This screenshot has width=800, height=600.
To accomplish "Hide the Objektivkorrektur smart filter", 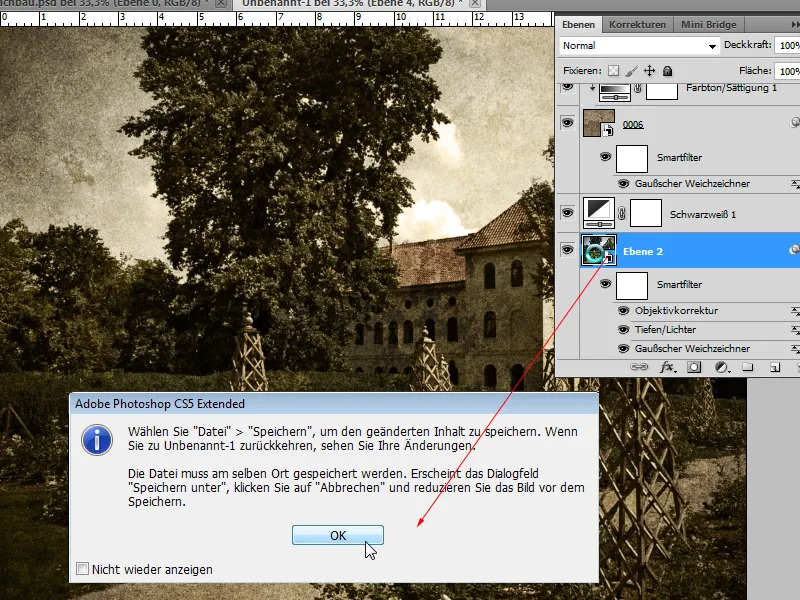I will [623, 310].
